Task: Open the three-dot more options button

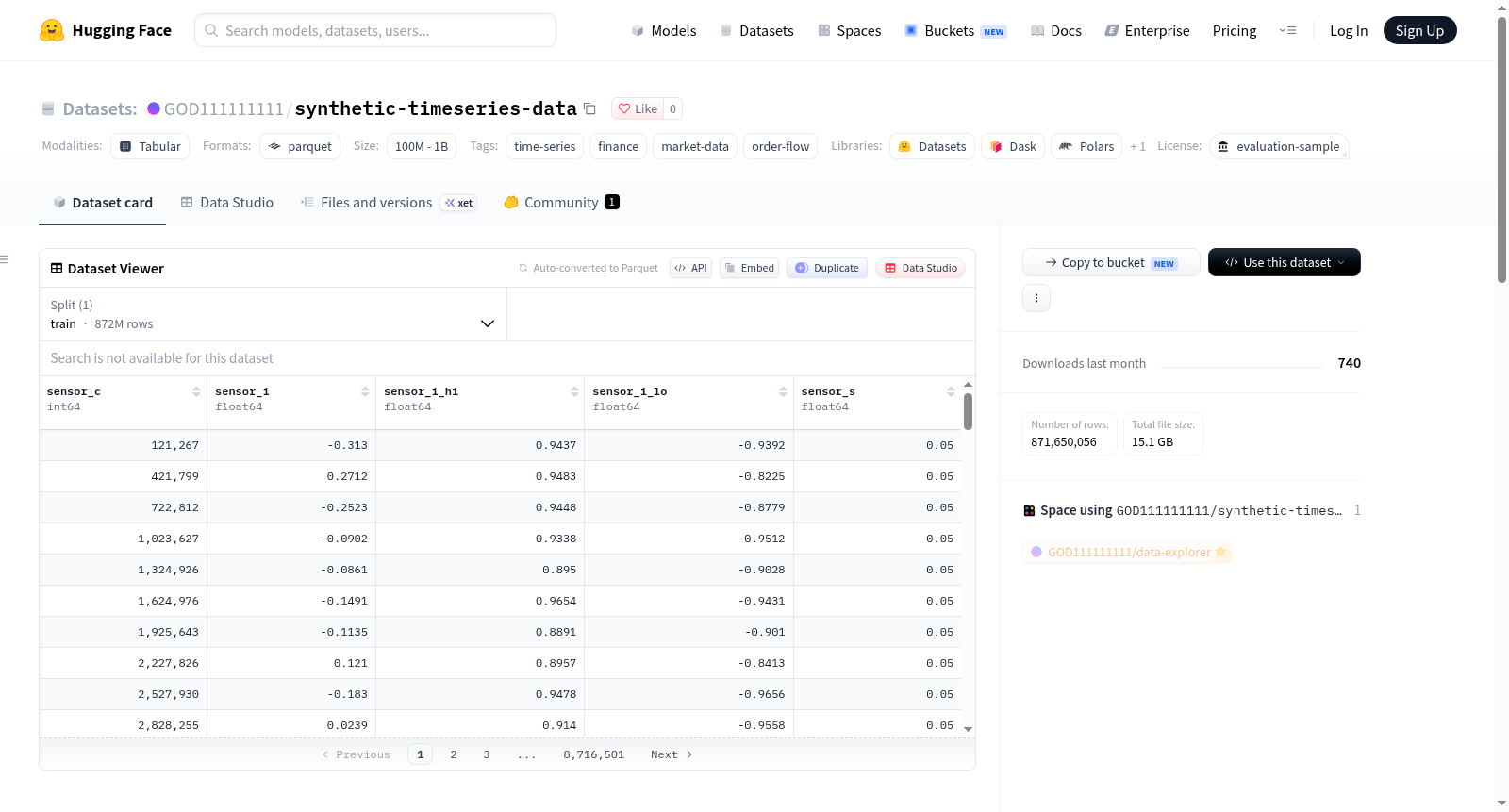Action: tap(1036, 298)
